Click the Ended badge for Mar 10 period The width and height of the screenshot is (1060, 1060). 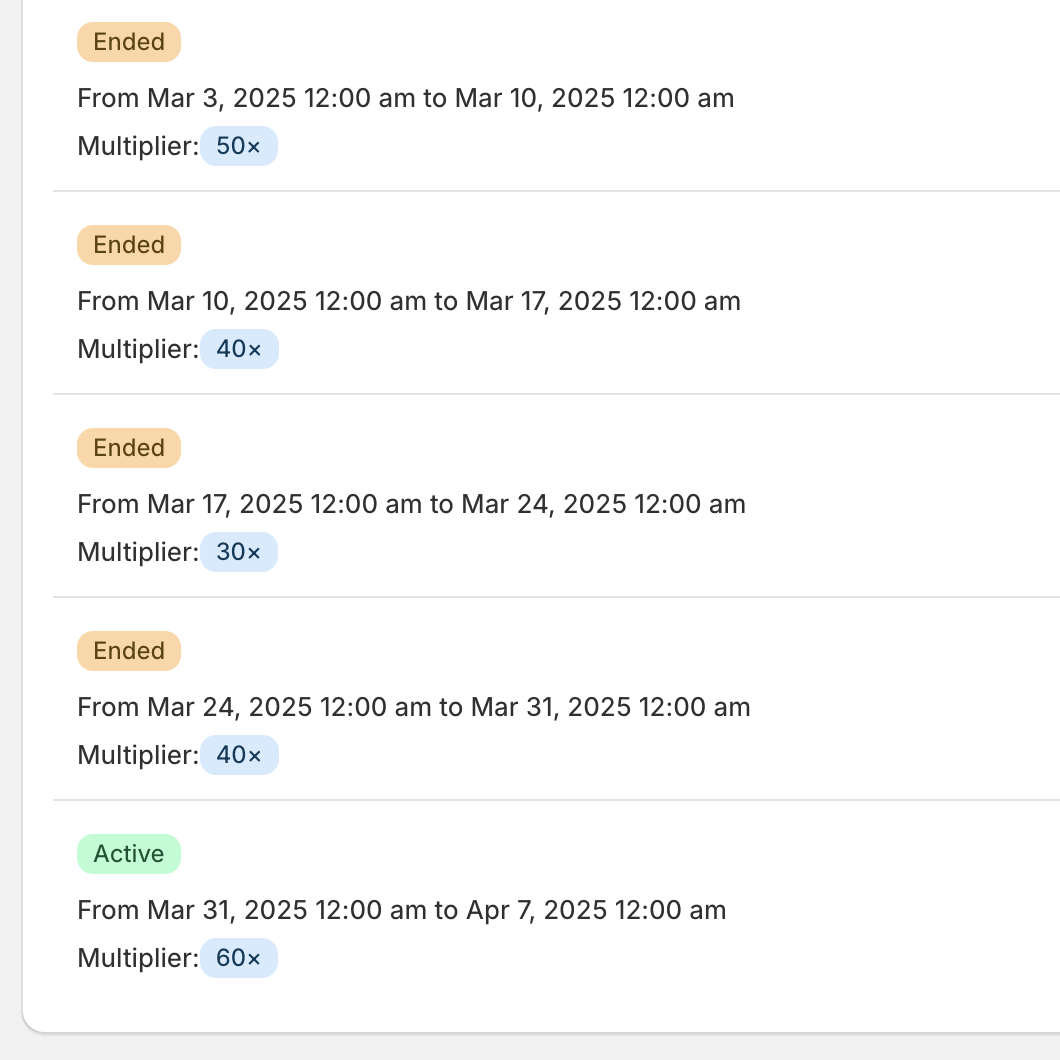click(129, 245)
